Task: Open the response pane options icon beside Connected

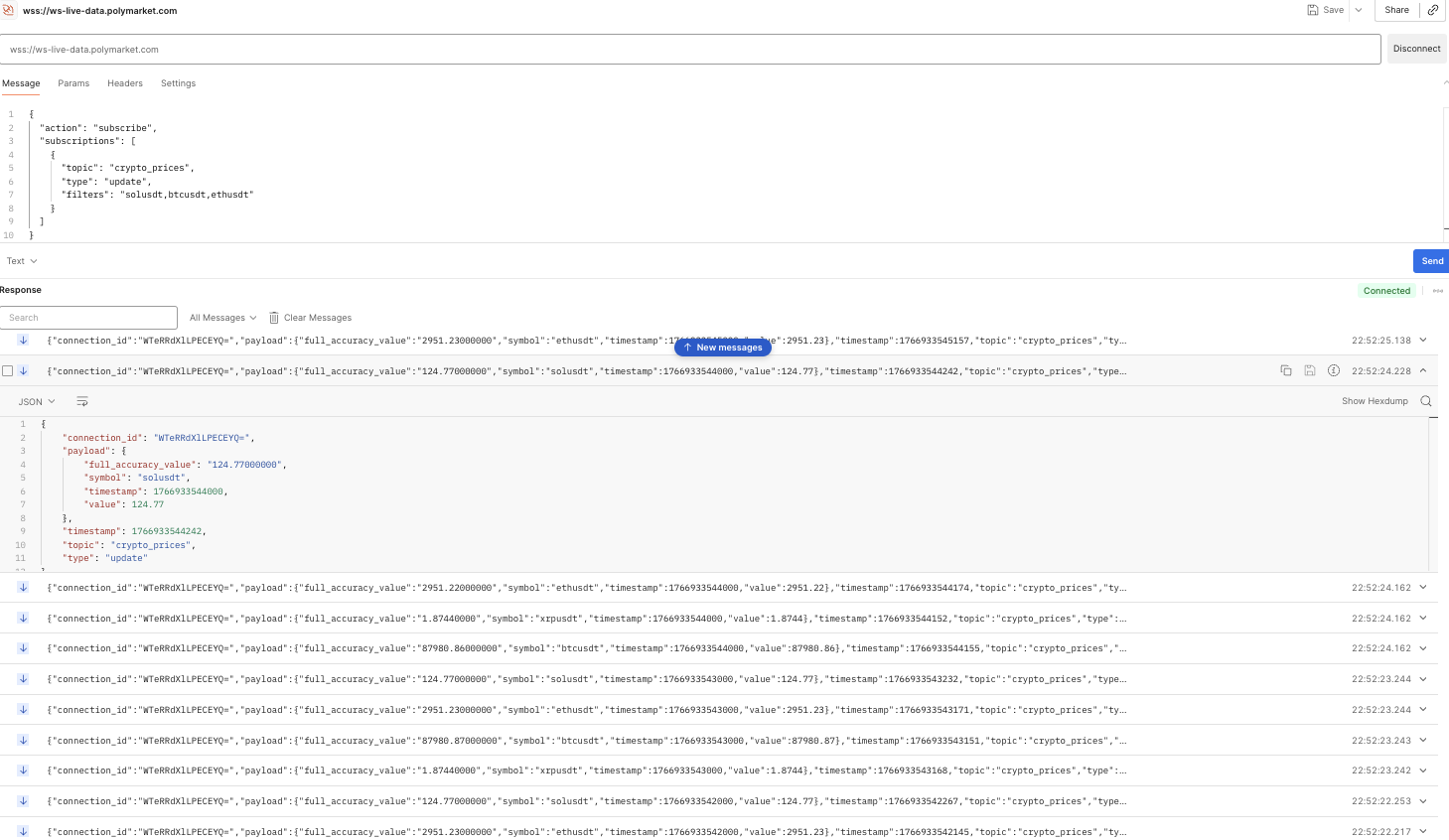Action: coord(1437,291)
